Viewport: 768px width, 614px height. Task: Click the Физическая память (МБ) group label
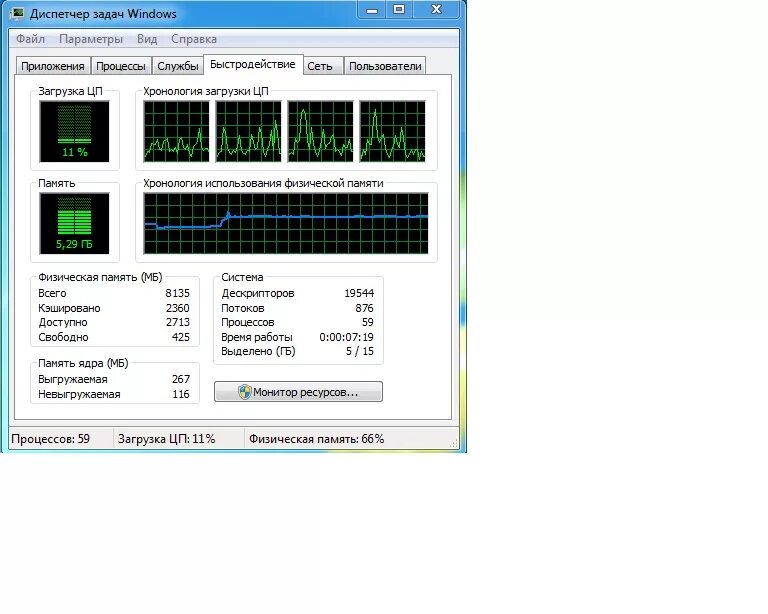(100, 277)
